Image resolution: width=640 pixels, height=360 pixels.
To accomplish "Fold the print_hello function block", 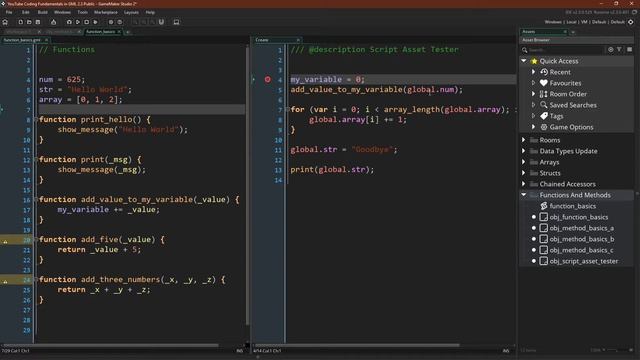I will click(x=36, y=120).
